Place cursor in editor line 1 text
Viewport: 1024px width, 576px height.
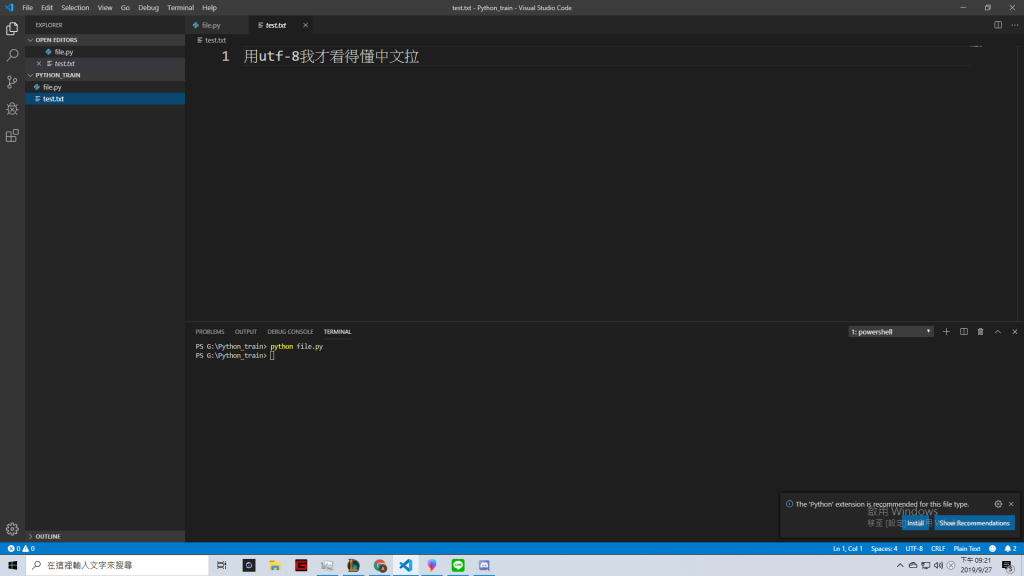pyautogui.click(x=331, y=57)
